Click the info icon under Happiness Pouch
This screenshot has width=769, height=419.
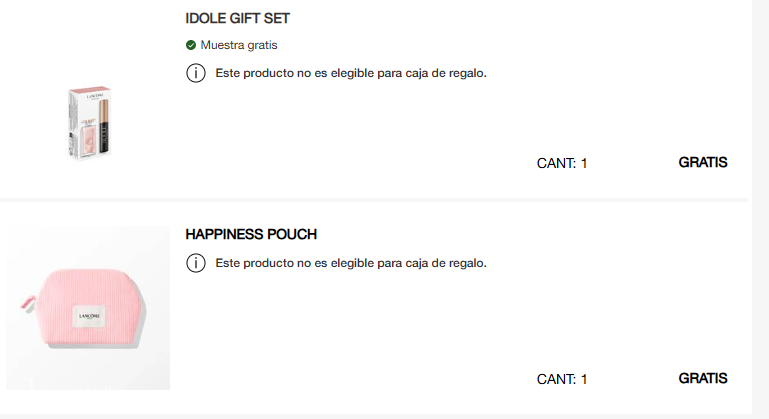coord(195,263)
